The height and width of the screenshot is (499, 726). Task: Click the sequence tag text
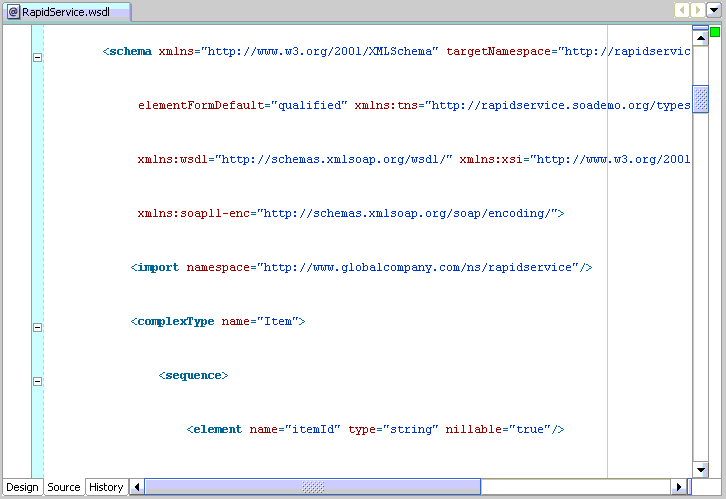(x=193, y=375)
